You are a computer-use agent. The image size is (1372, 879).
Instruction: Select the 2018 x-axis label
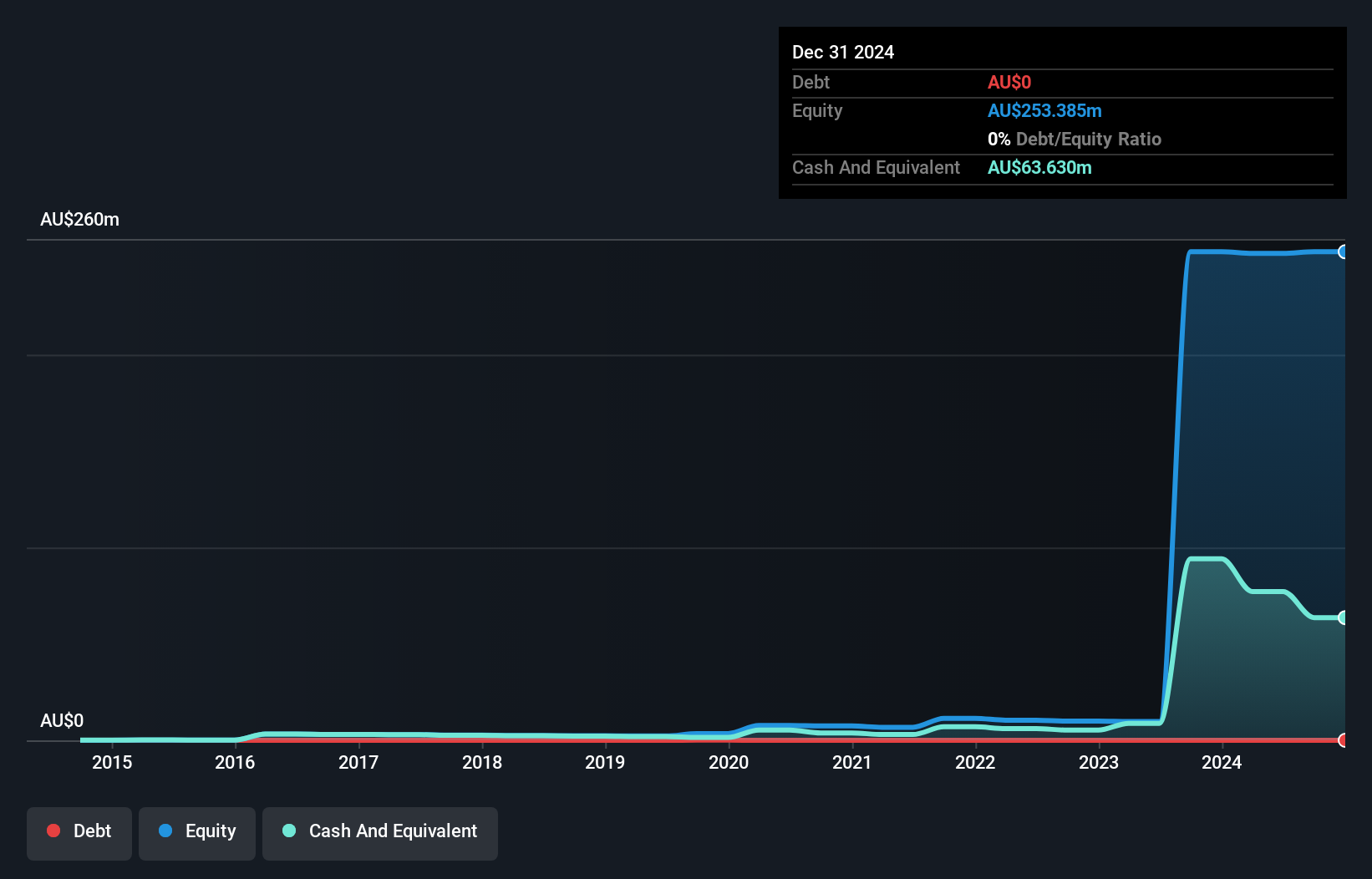click(482, 762)
